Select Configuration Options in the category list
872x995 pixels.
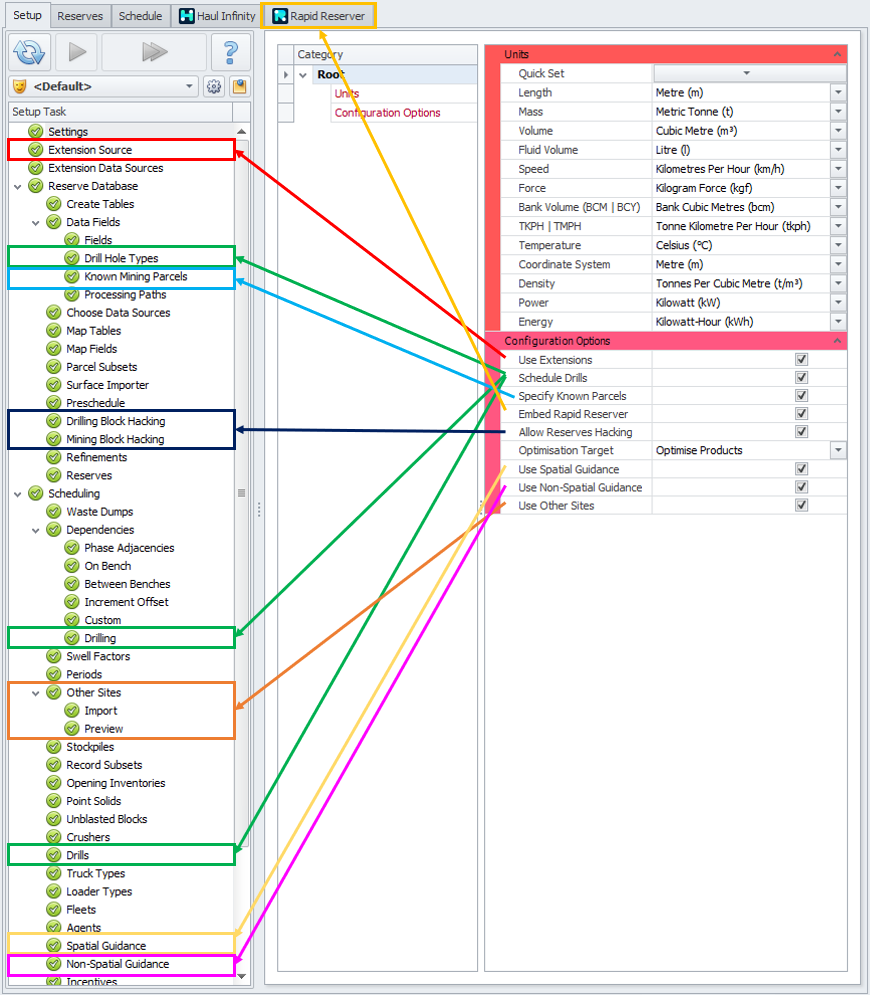387,112
